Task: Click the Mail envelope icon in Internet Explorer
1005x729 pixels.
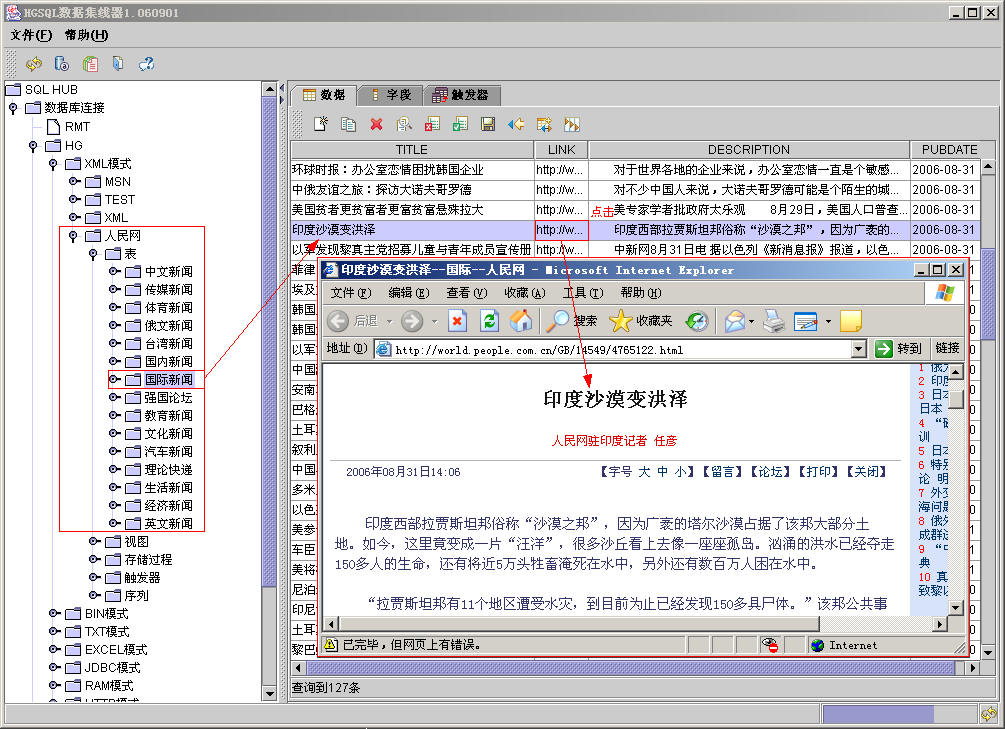Action: [735, 321]
